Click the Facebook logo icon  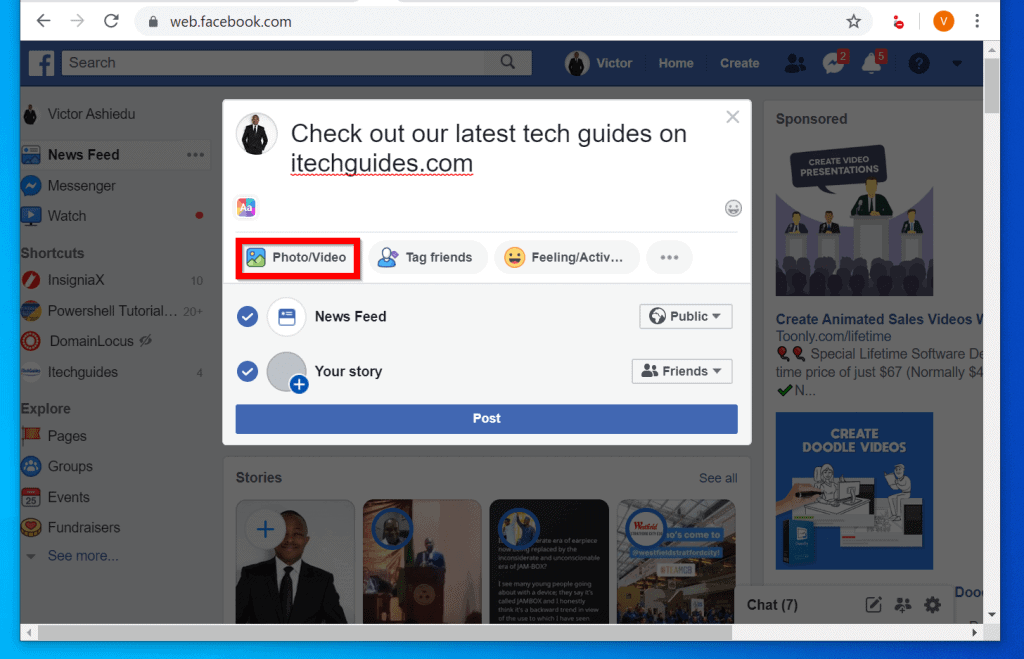point(41,63)
